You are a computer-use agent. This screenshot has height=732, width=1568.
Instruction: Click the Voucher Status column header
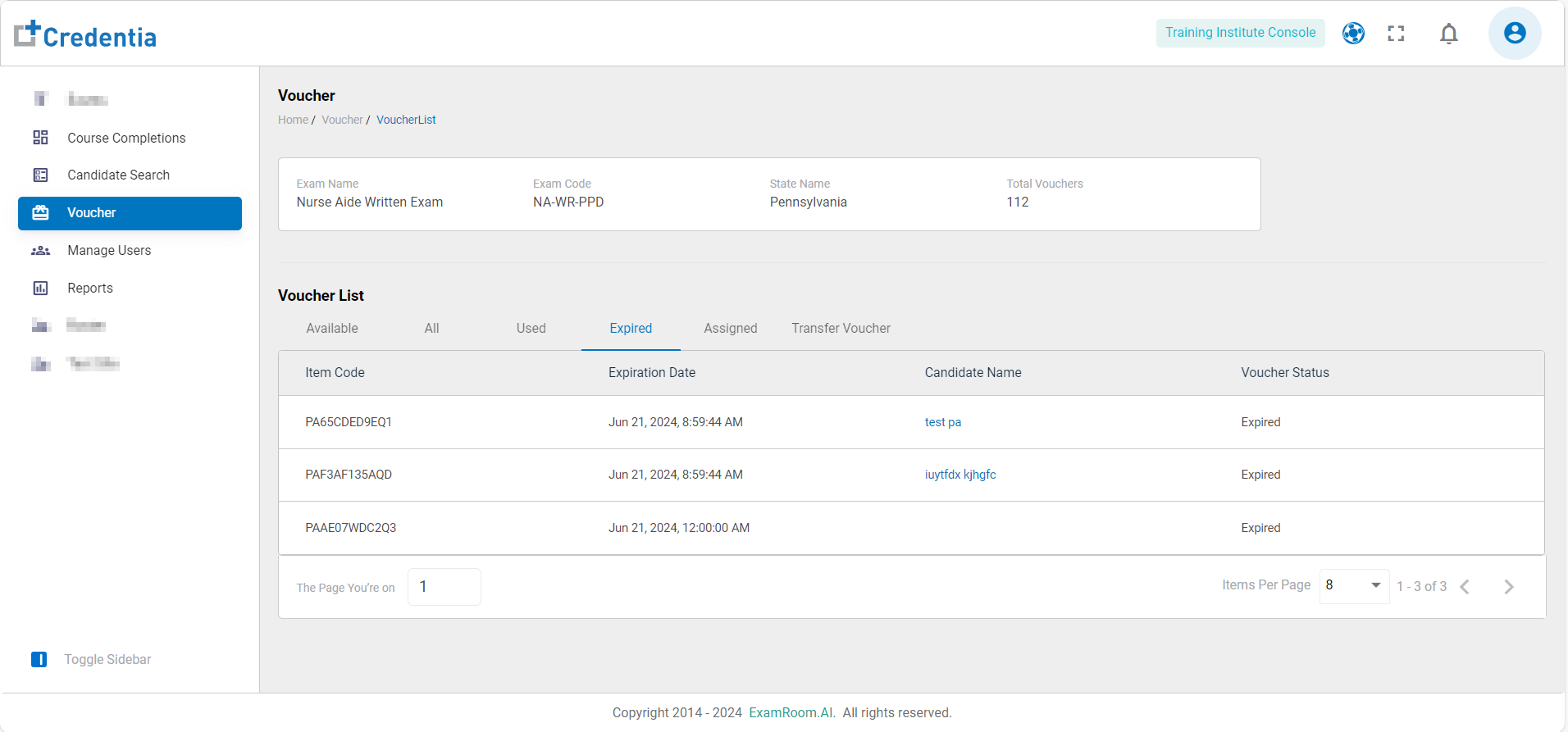tap(1285, 373)
